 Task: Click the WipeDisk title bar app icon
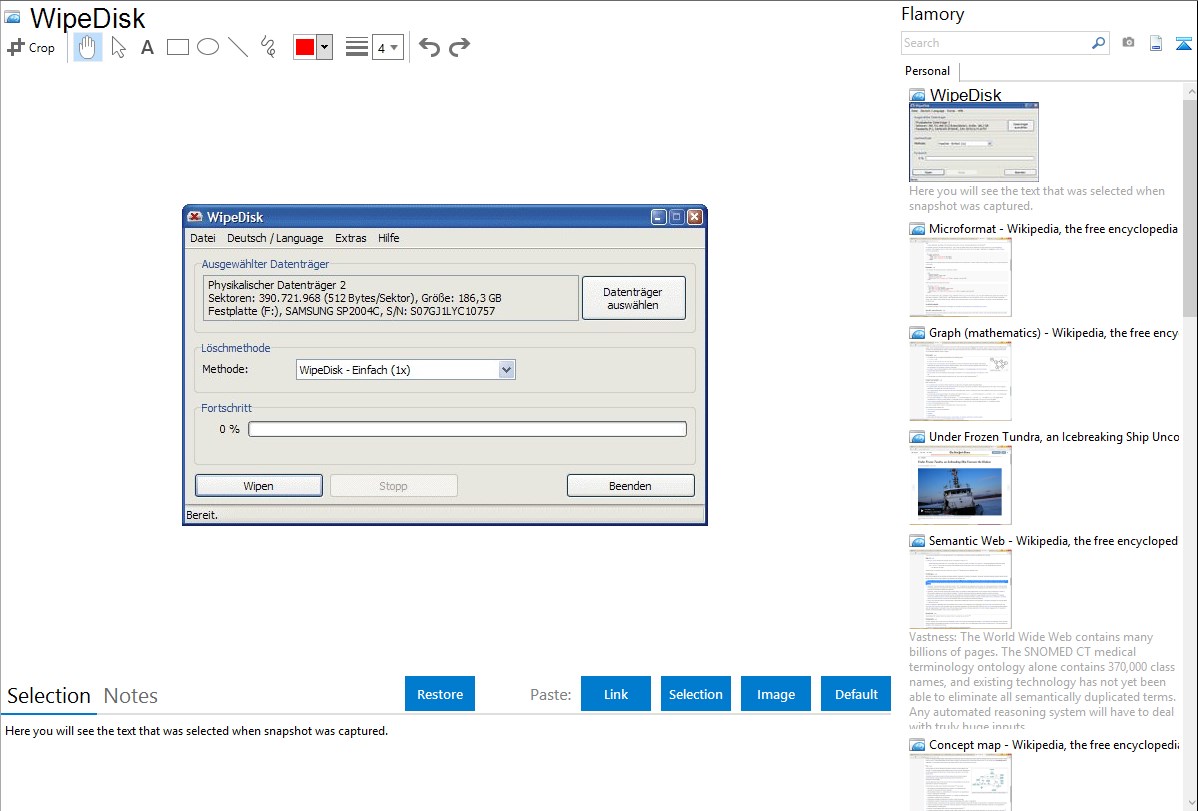pos(195,217)
